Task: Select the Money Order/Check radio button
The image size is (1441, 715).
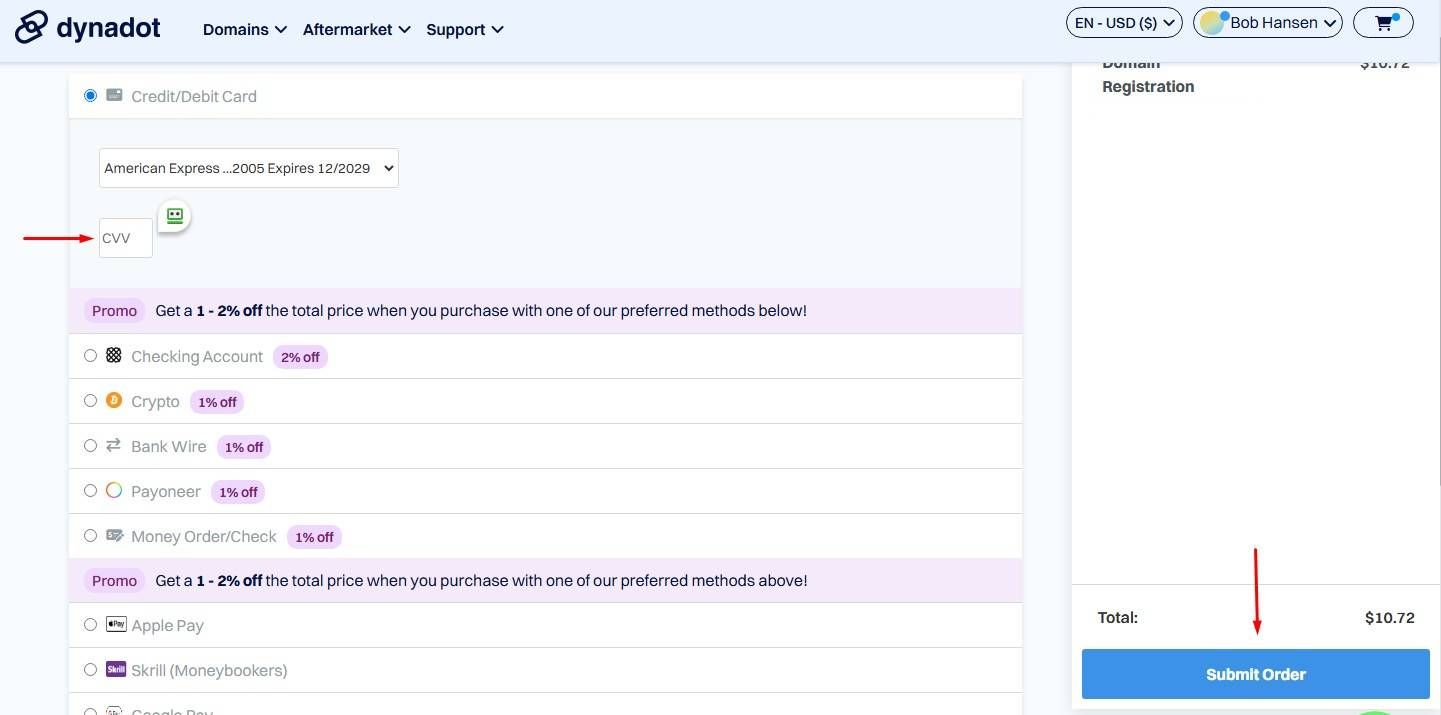Action: (91, 535)
